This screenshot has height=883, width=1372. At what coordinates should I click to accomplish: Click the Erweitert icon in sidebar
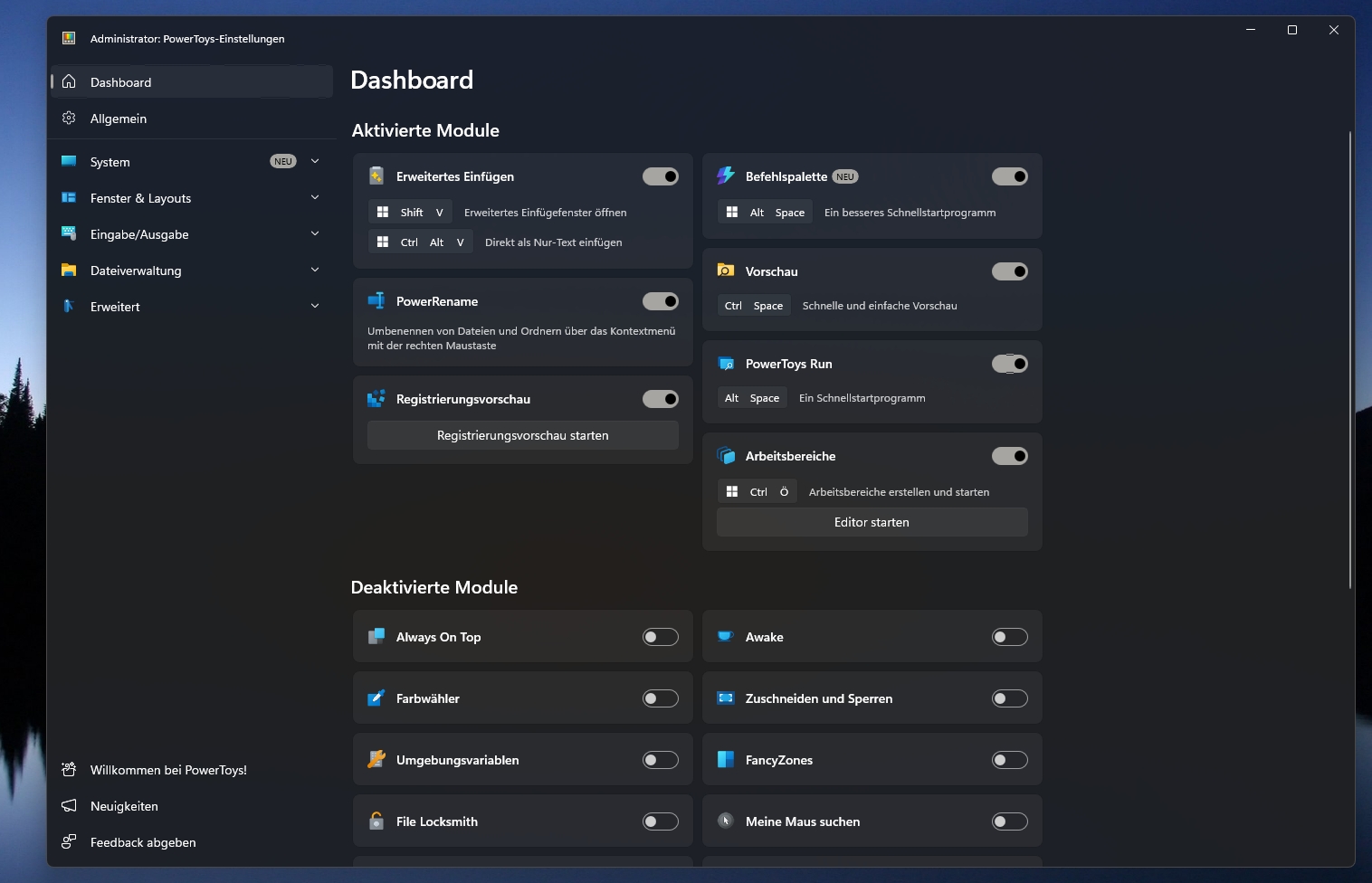pyautogui.click(x=69, y=306)
